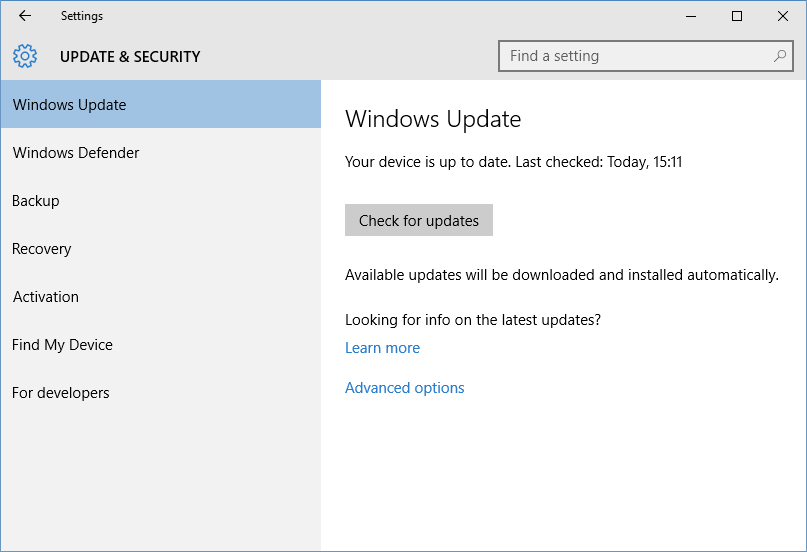
Task: Click the Check for updates button
Action: pyautogui.click(x=418, y=220)
